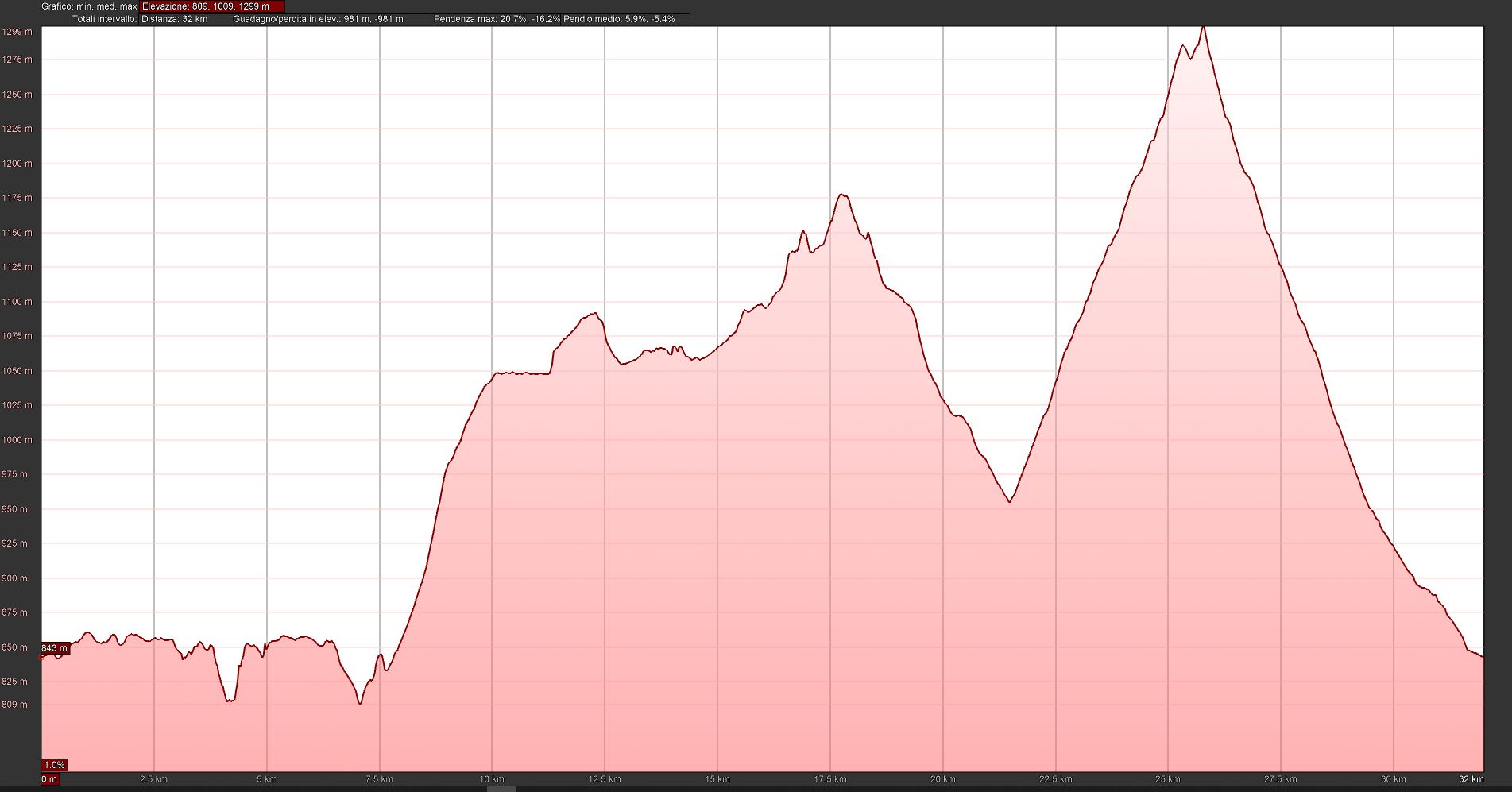Click the profile peak near 17.5 km
The image size is (1512, 792).
(842, 195)
